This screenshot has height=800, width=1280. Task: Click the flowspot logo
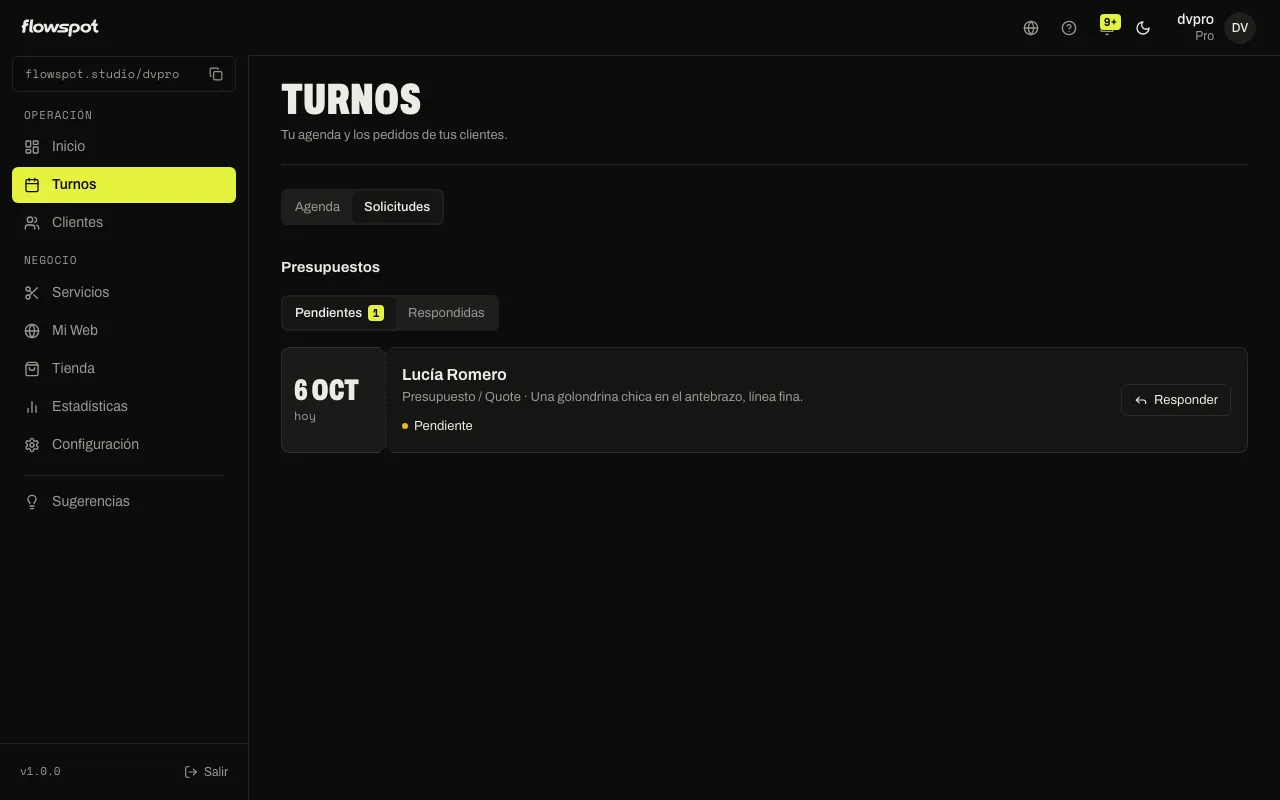point(60,27)
